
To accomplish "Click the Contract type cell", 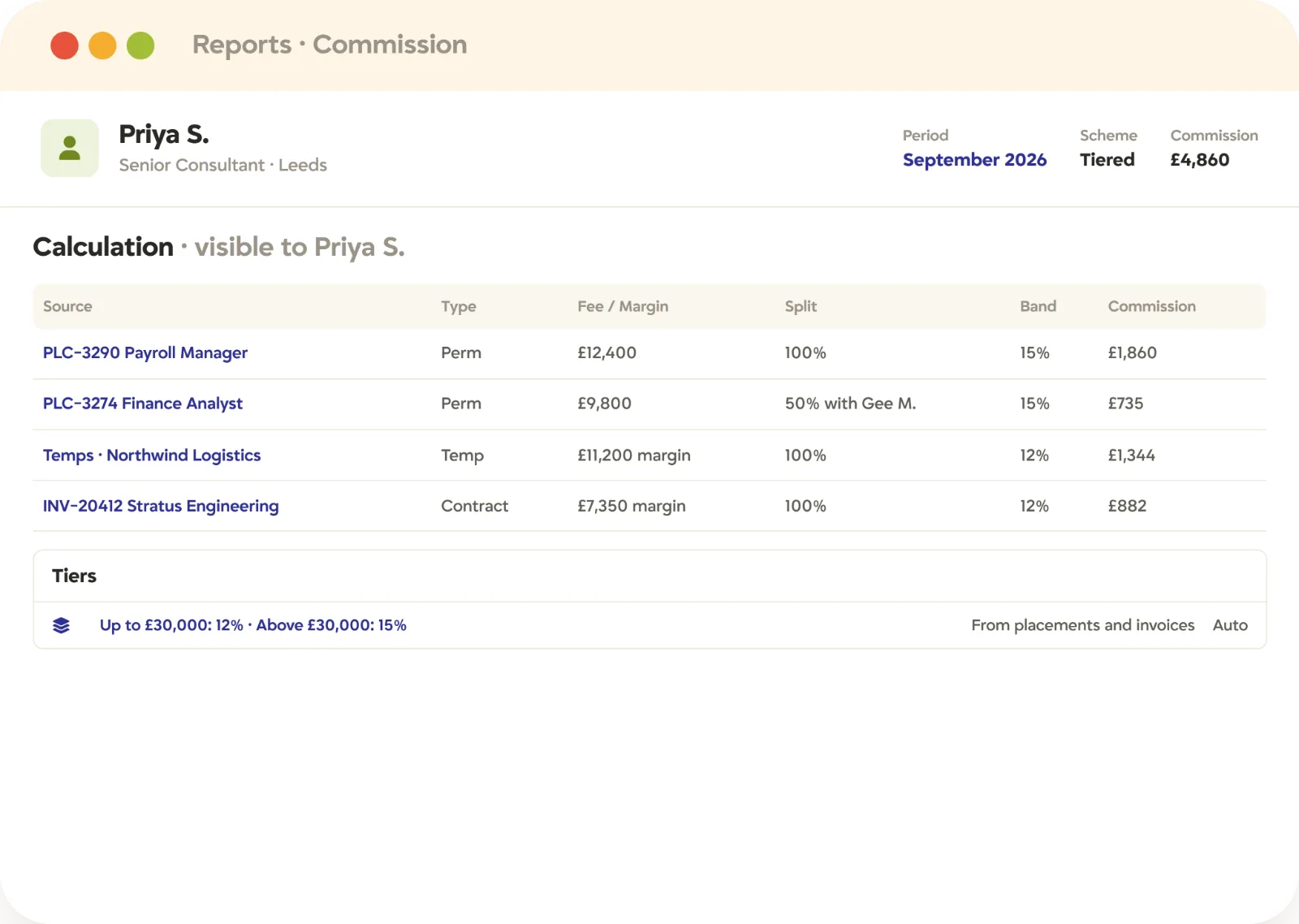I will [x=474, y=506].
